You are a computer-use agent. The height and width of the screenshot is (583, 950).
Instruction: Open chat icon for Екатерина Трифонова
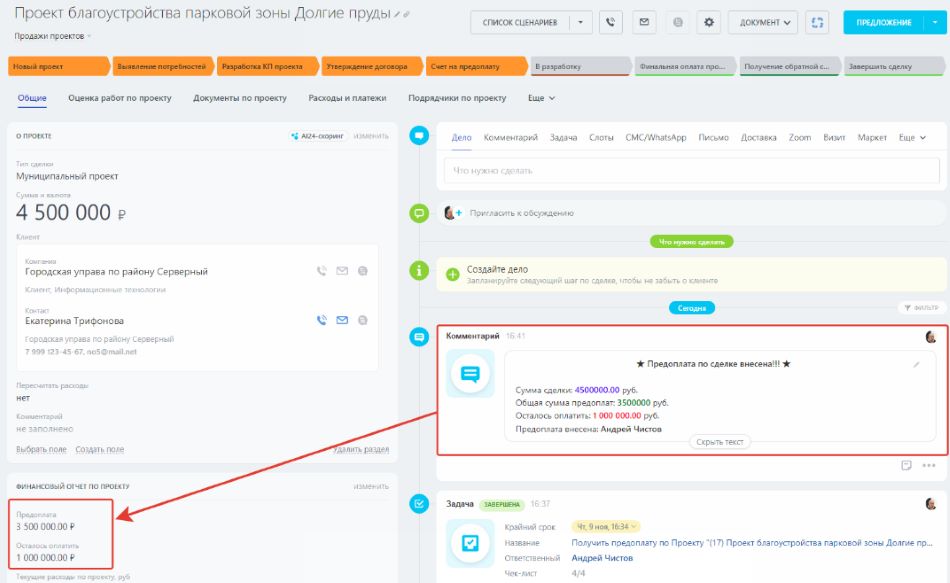[x=363, y=320]
